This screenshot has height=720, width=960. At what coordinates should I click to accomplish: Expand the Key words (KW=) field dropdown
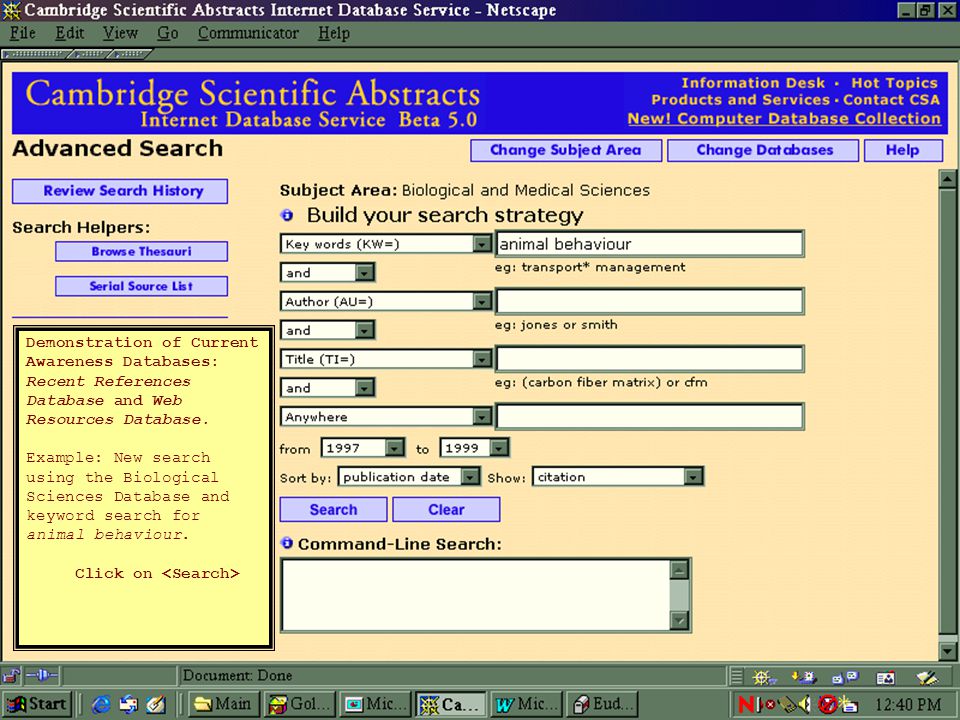[x=482, y=244]
